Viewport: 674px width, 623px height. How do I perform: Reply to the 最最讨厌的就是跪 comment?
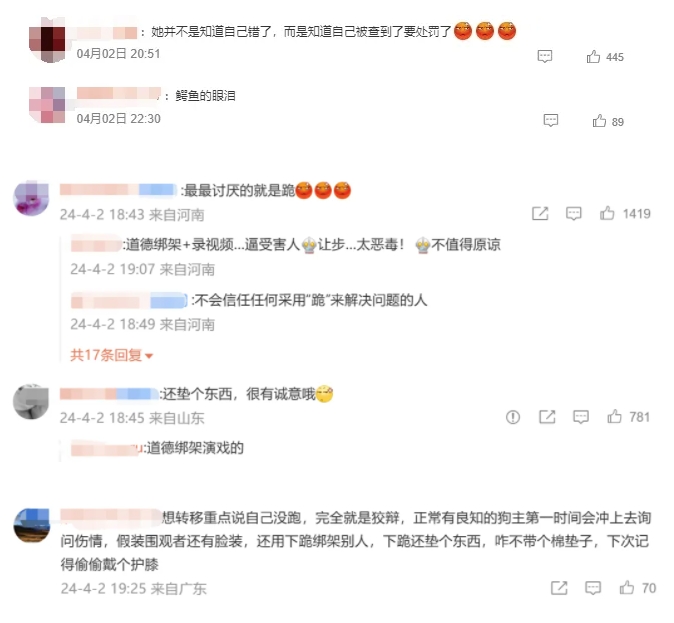click(573, 213)
